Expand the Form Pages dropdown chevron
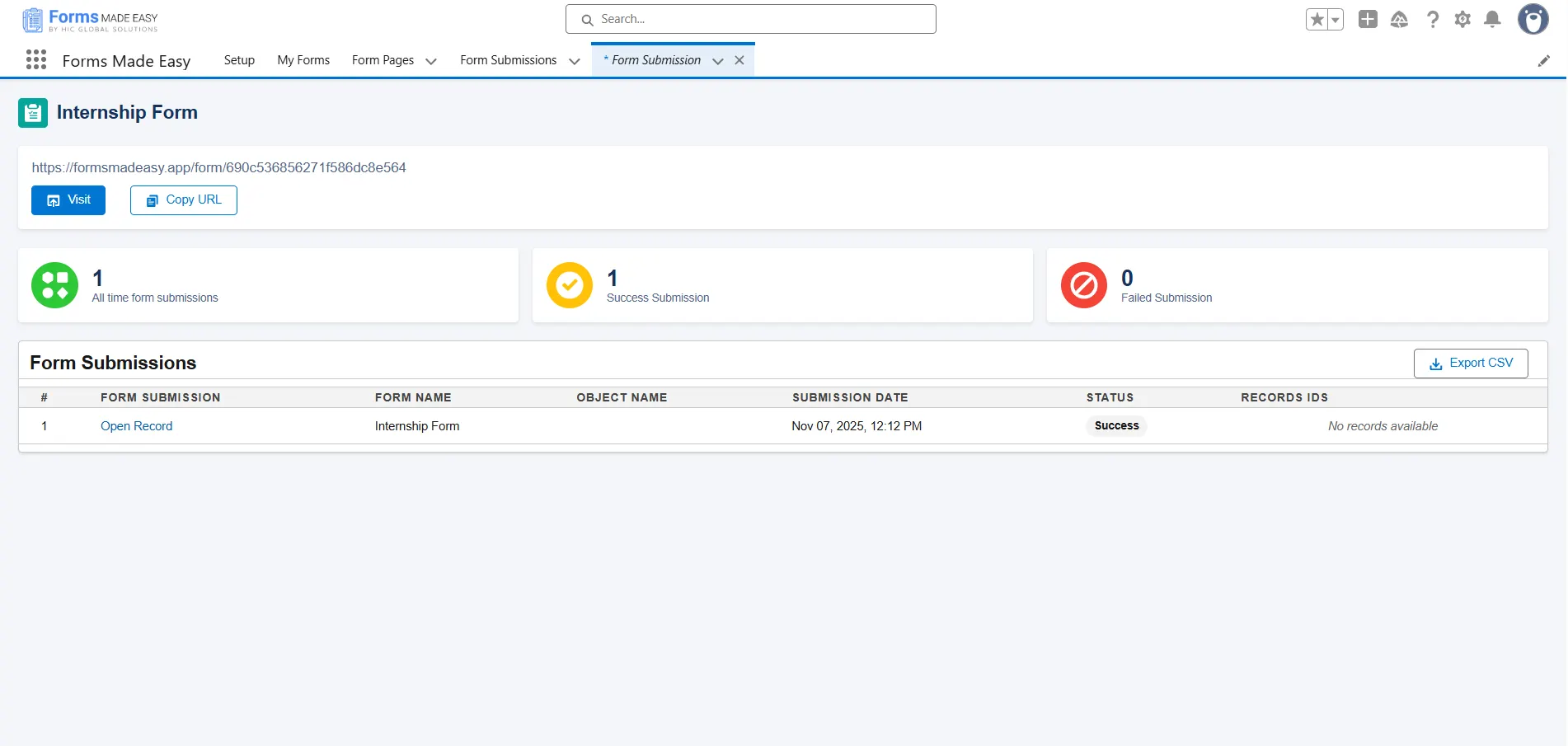 coord(431,61)
